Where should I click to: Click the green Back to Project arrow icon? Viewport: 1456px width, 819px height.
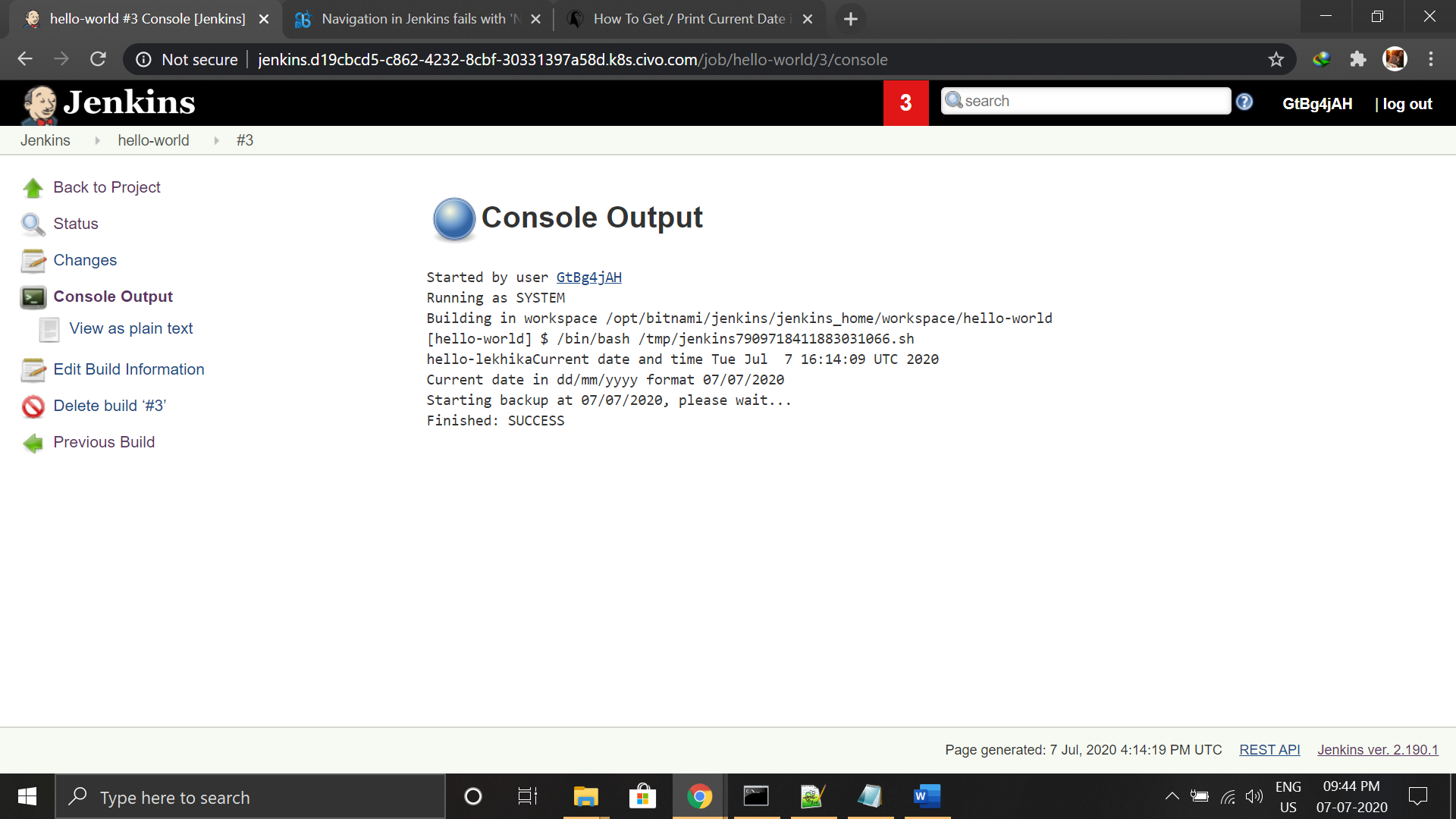tap(33, 188)
